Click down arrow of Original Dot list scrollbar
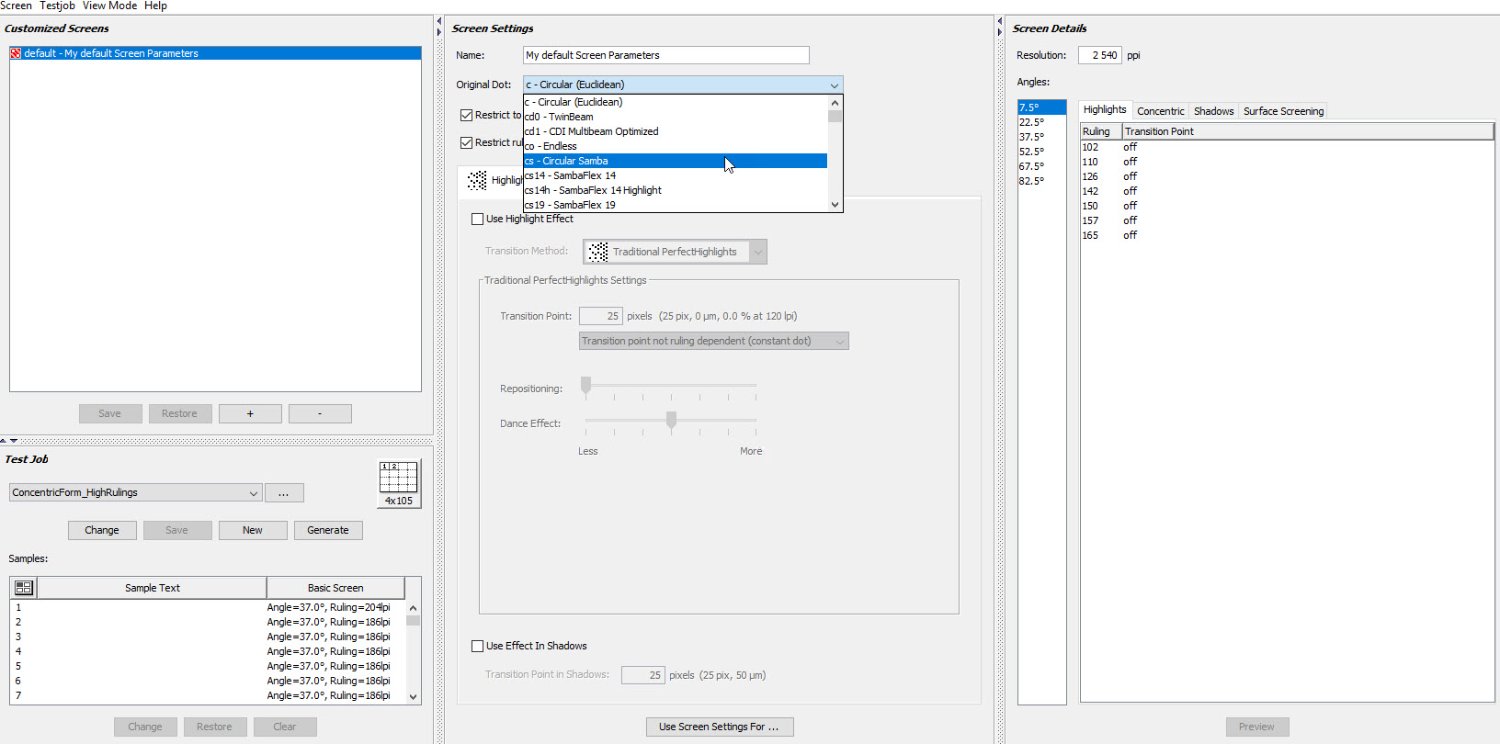The height and width of the screenshot is (744, 1500). (835, 205)
